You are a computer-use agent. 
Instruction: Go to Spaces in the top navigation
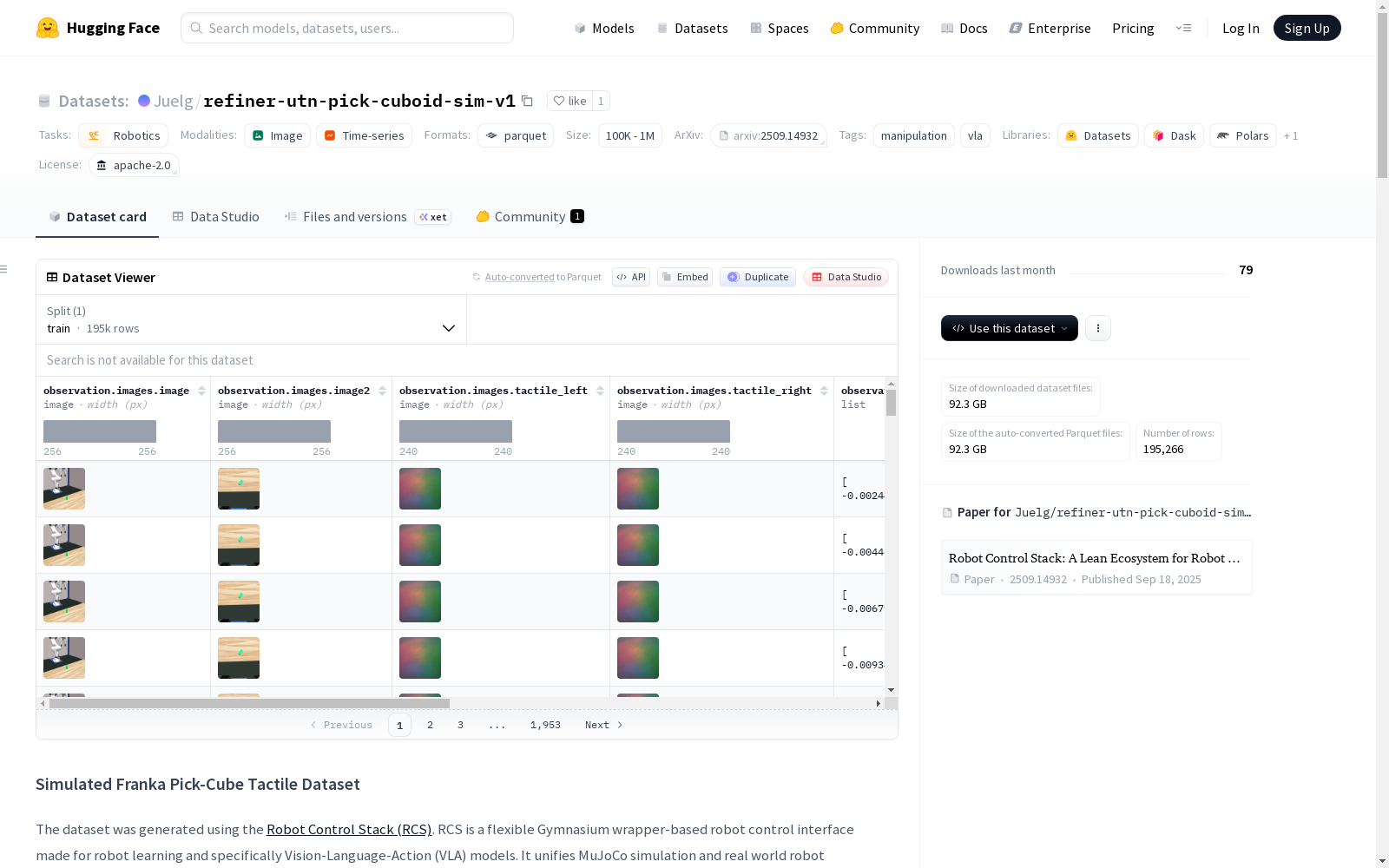780,28
